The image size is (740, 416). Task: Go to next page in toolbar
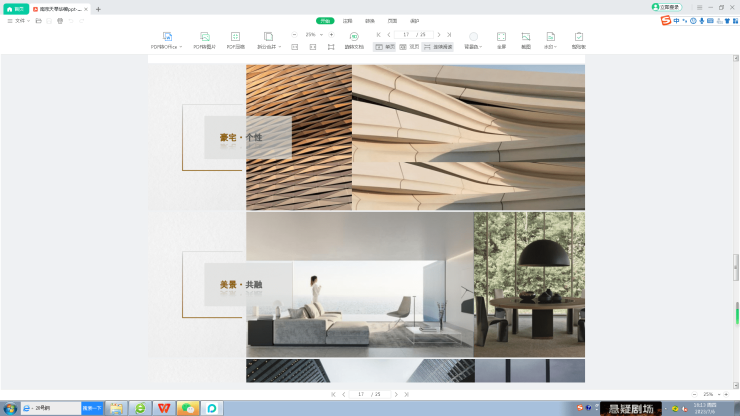[x=438, y=34]
